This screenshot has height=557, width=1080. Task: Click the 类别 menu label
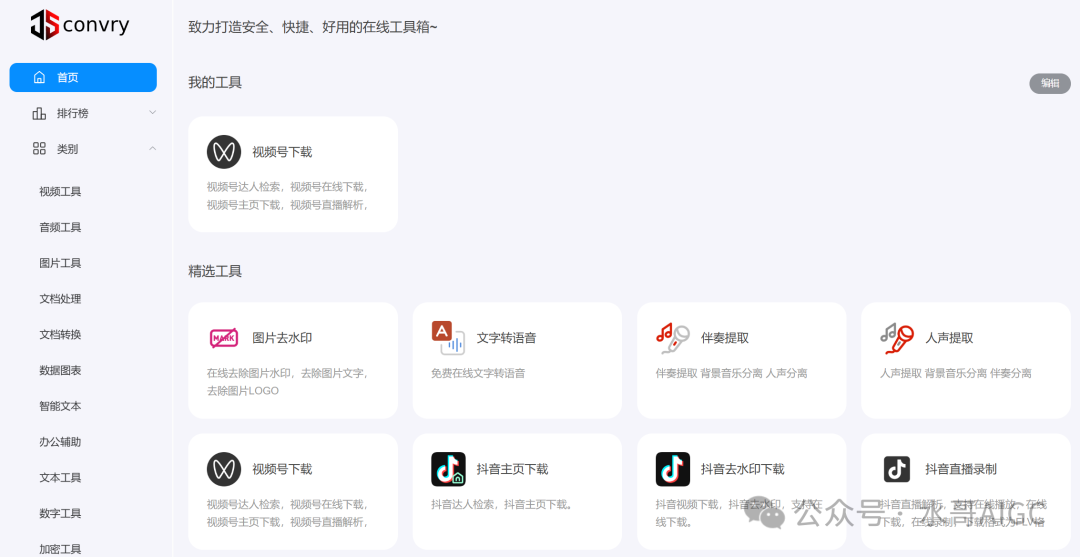click(x=68, y=149)
